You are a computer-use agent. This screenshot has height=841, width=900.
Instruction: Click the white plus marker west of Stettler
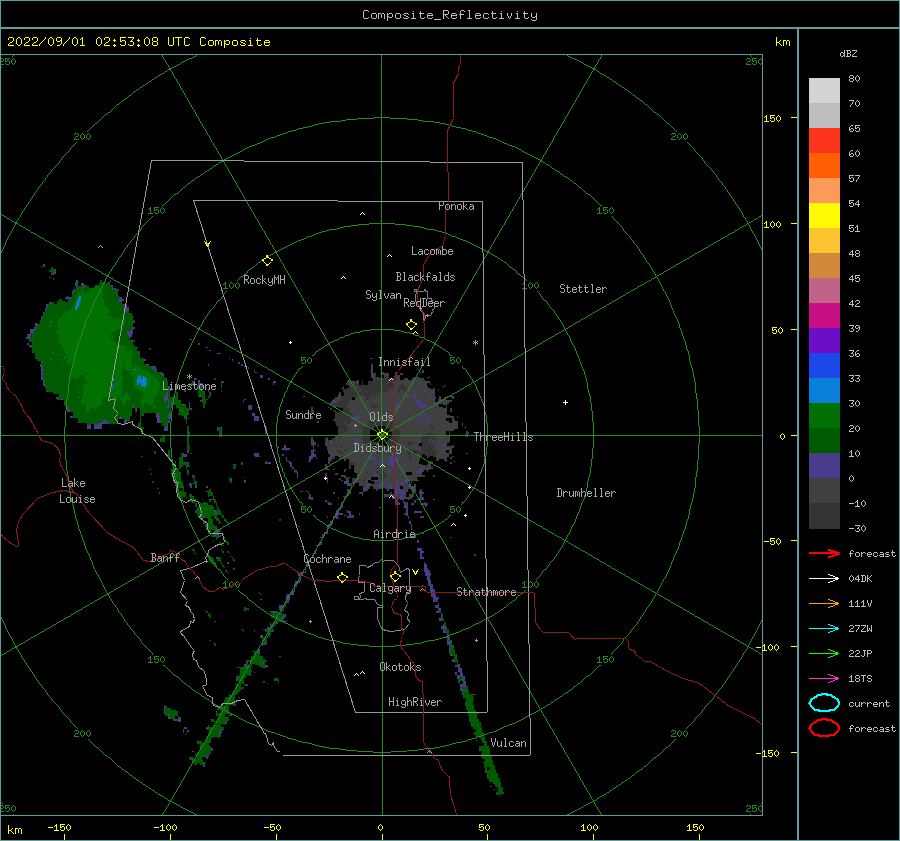pyautogui.click(x=565, y=402)
